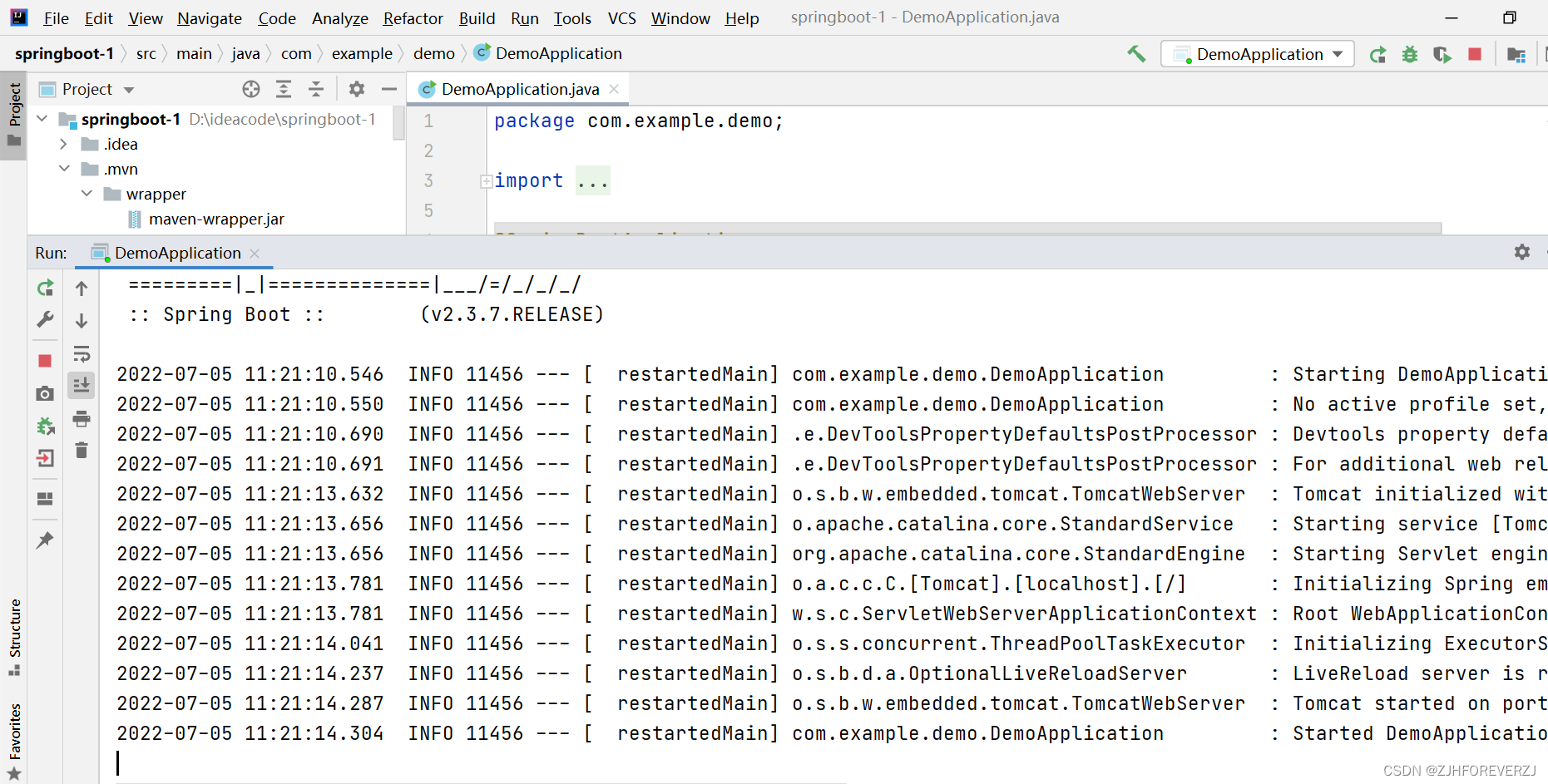This screenshot has width=1548, height=784.
Task: Rerun application in Run panel
Action: click(x=46, y=288)
